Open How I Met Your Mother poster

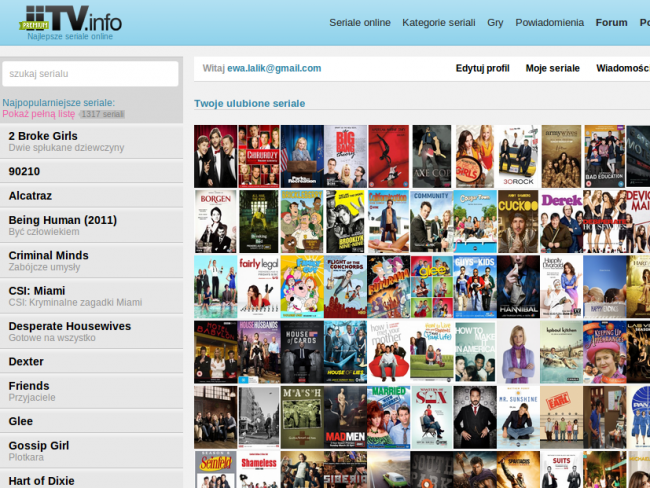pos(388,352)
